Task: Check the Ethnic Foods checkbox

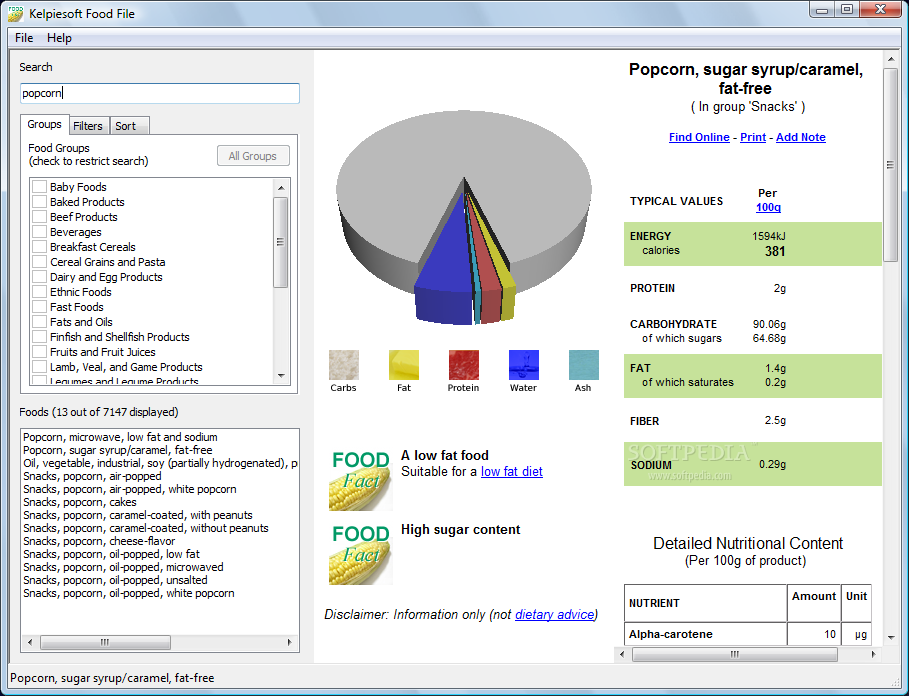Action: point(39,292)
